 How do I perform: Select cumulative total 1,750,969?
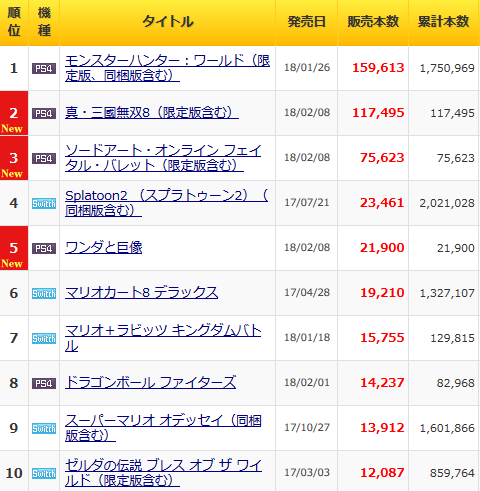coord(447,68)
